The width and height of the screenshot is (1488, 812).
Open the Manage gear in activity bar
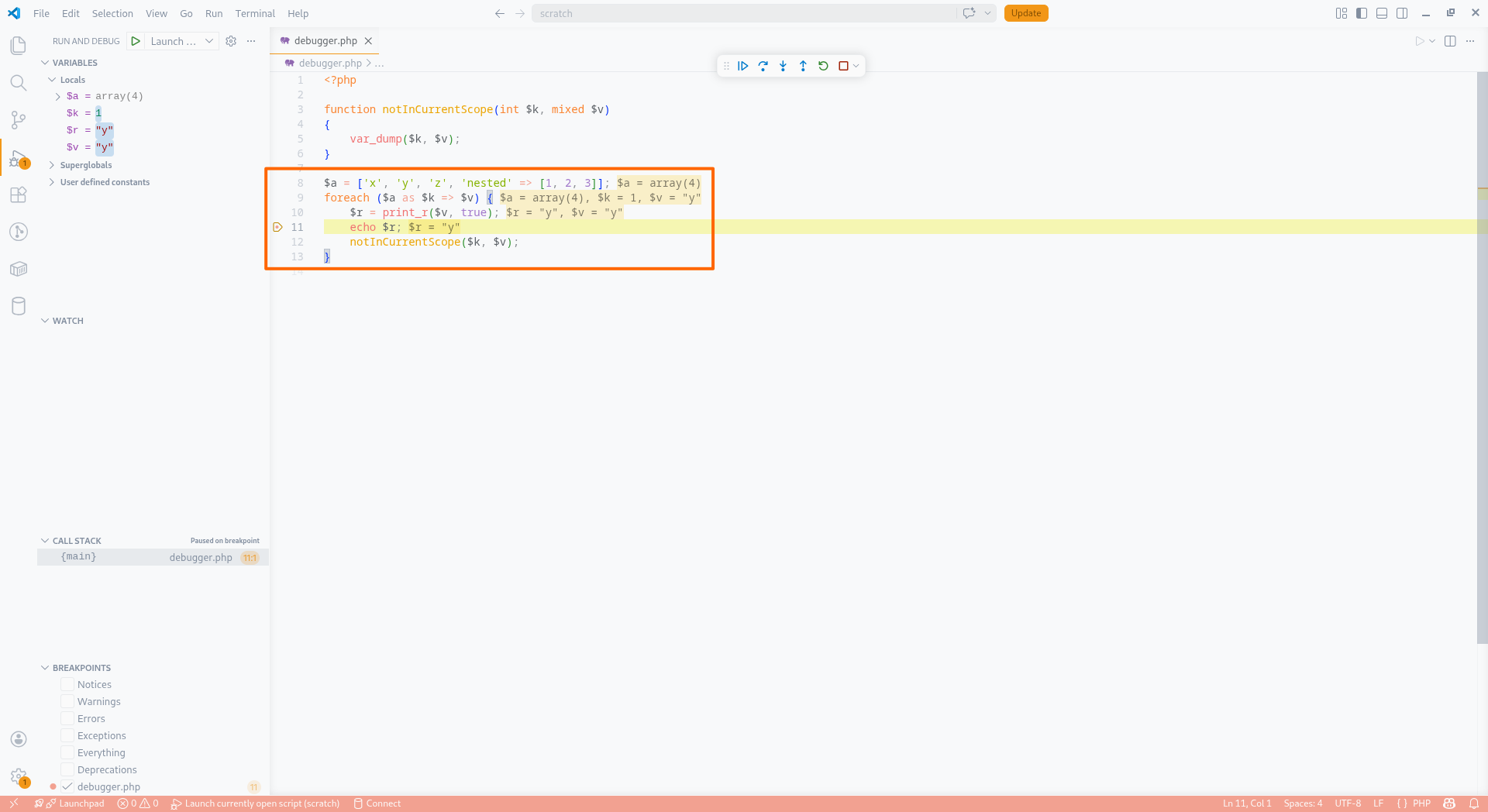[19, 776]
